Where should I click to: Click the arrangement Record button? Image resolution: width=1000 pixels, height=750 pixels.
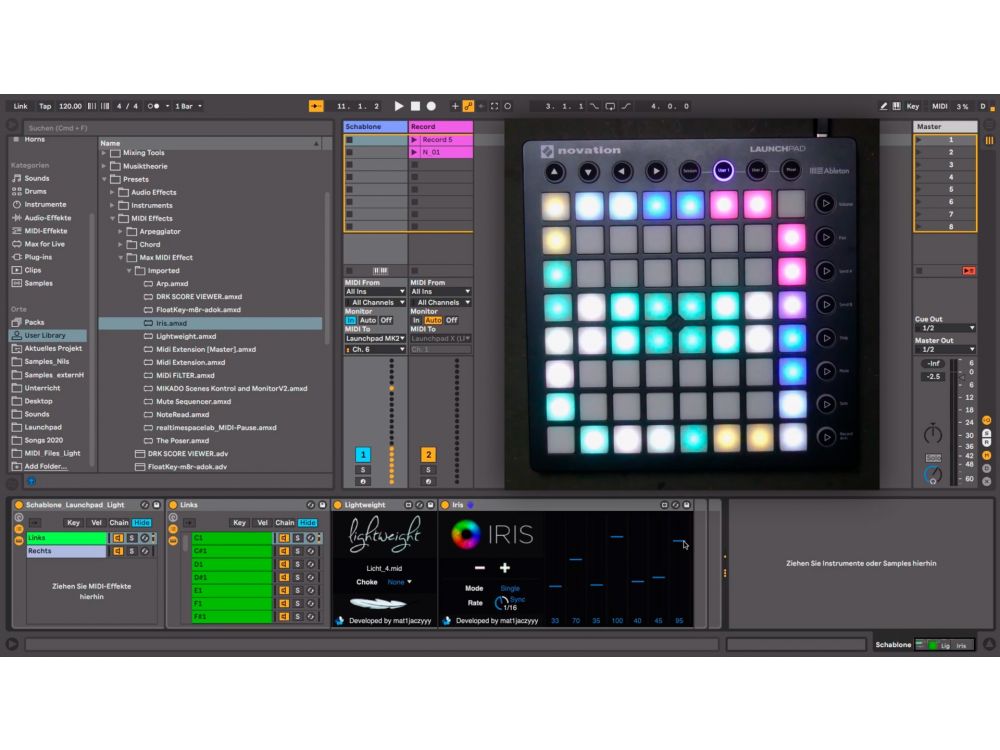coord(431,105)
